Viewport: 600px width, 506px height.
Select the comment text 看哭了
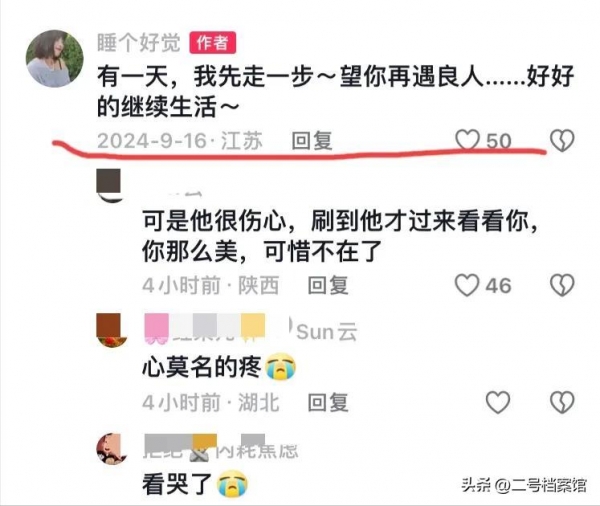click(177, 484)
